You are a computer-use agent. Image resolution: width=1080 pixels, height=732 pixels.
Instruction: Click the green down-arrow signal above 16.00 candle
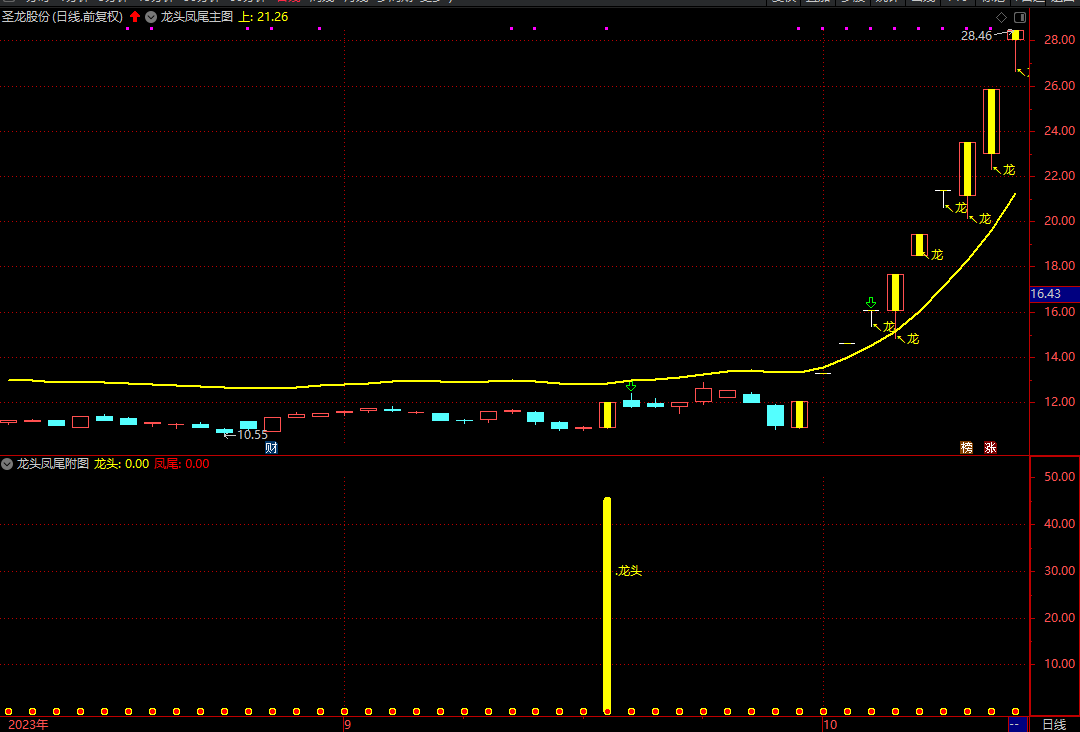(871, 302)
